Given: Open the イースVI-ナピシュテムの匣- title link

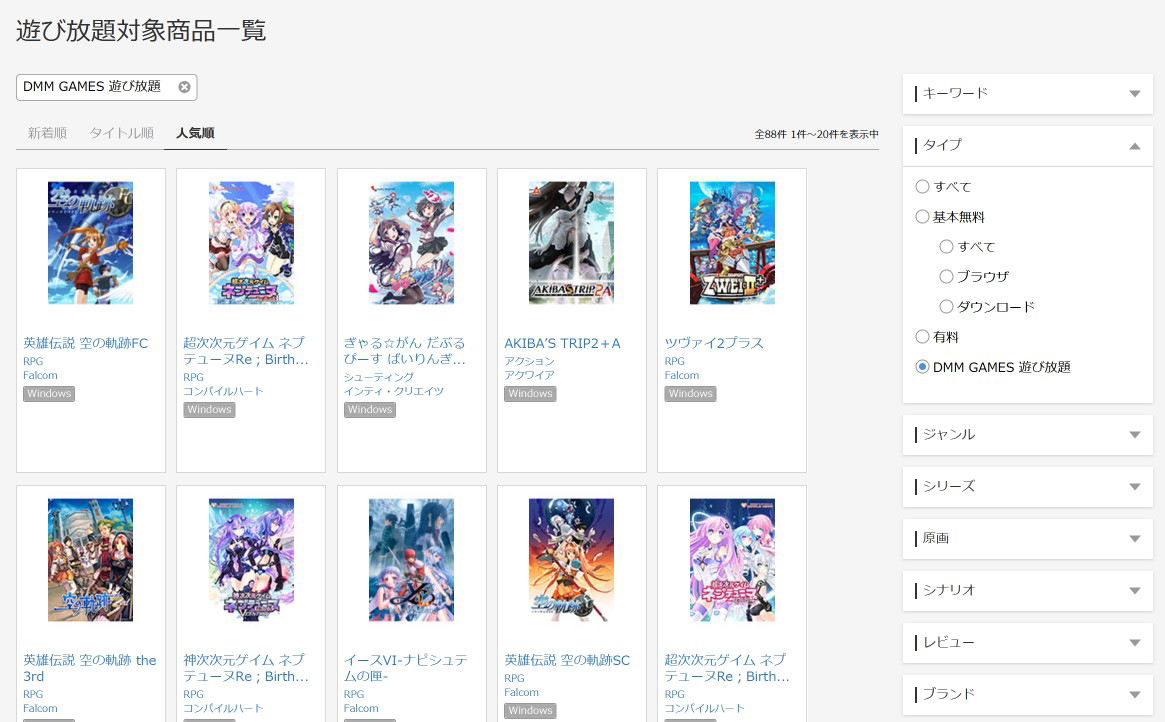Looking at the screenshot, I should click(x=406, y=669).
